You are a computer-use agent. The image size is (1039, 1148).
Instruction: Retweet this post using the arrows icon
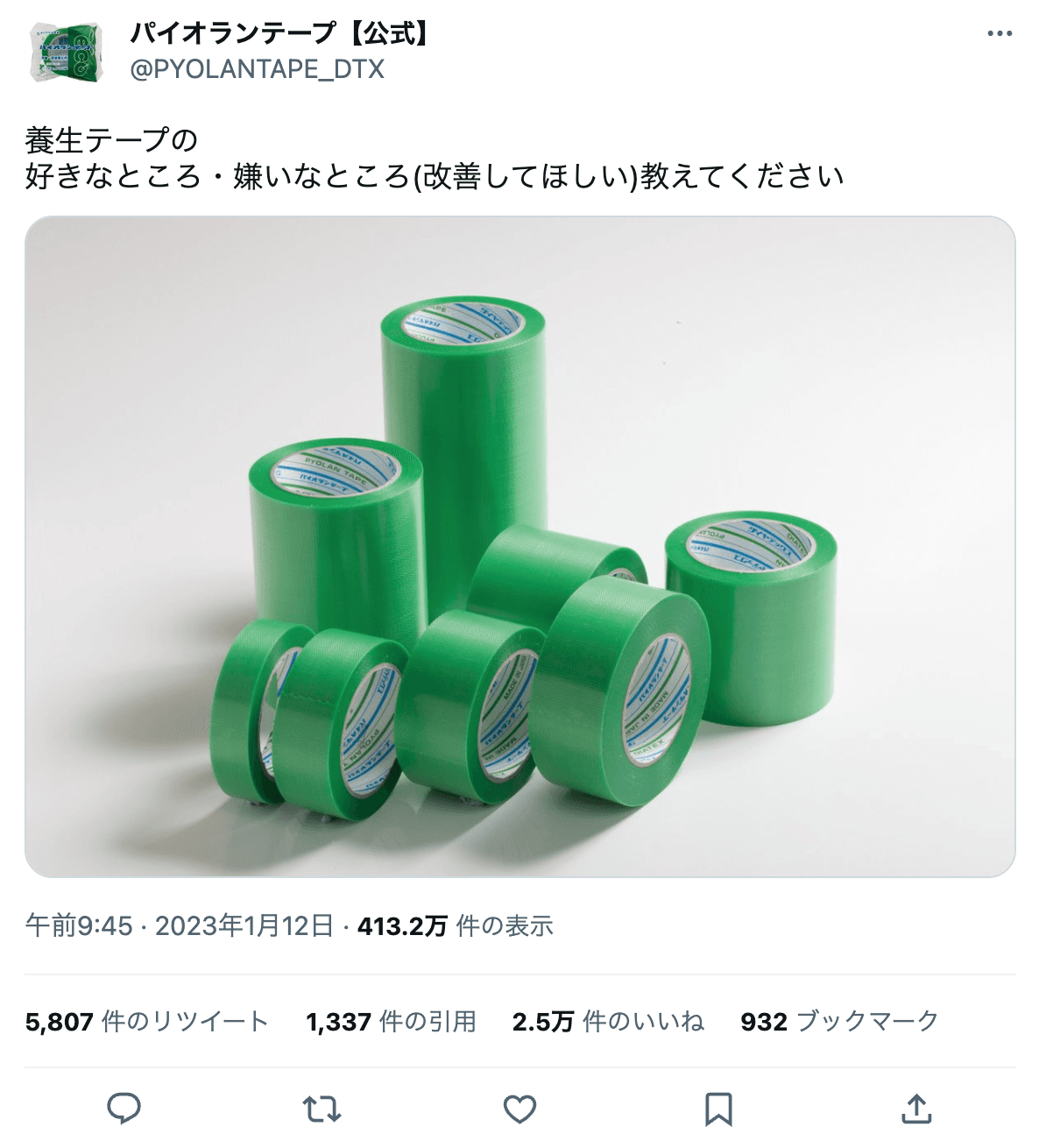tap(322, 1109)
